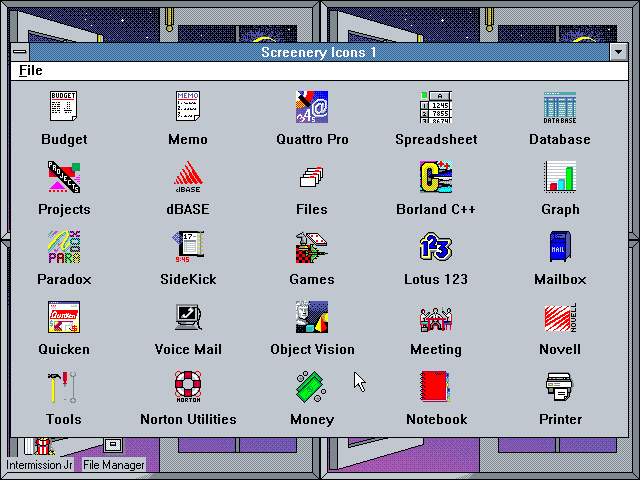Select the red Novell icon
640x480 pixels.
pos(560,318)
